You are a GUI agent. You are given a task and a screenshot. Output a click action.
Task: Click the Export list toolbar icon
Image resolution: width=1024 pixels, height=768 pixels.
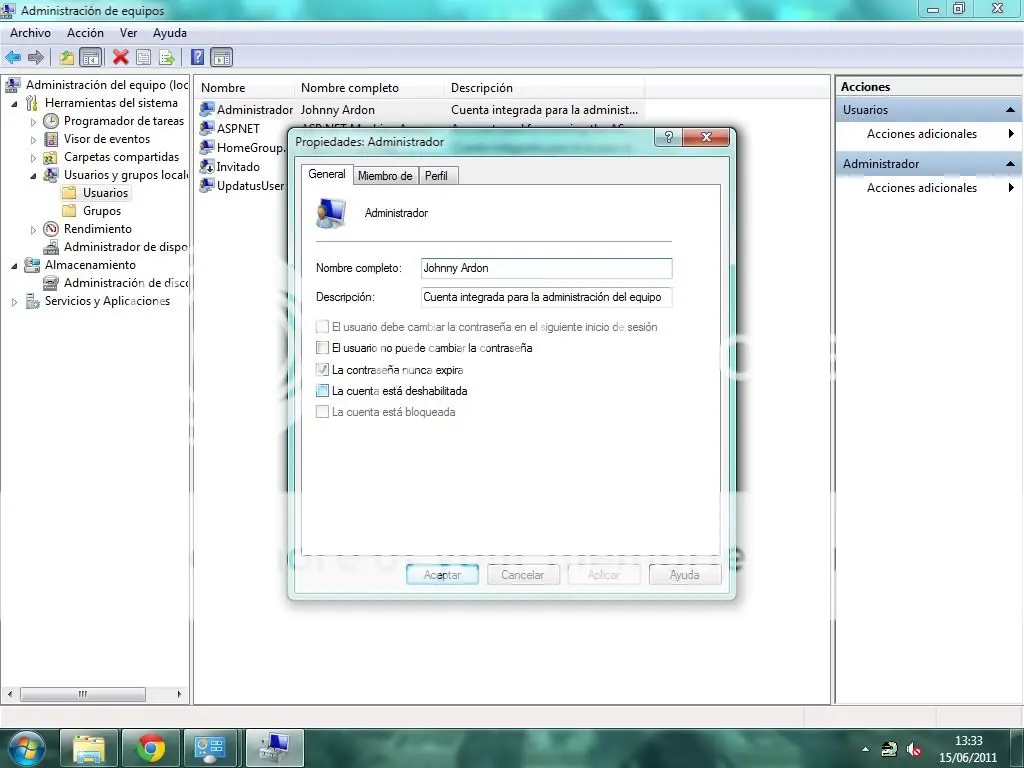[x=167, y=57]
